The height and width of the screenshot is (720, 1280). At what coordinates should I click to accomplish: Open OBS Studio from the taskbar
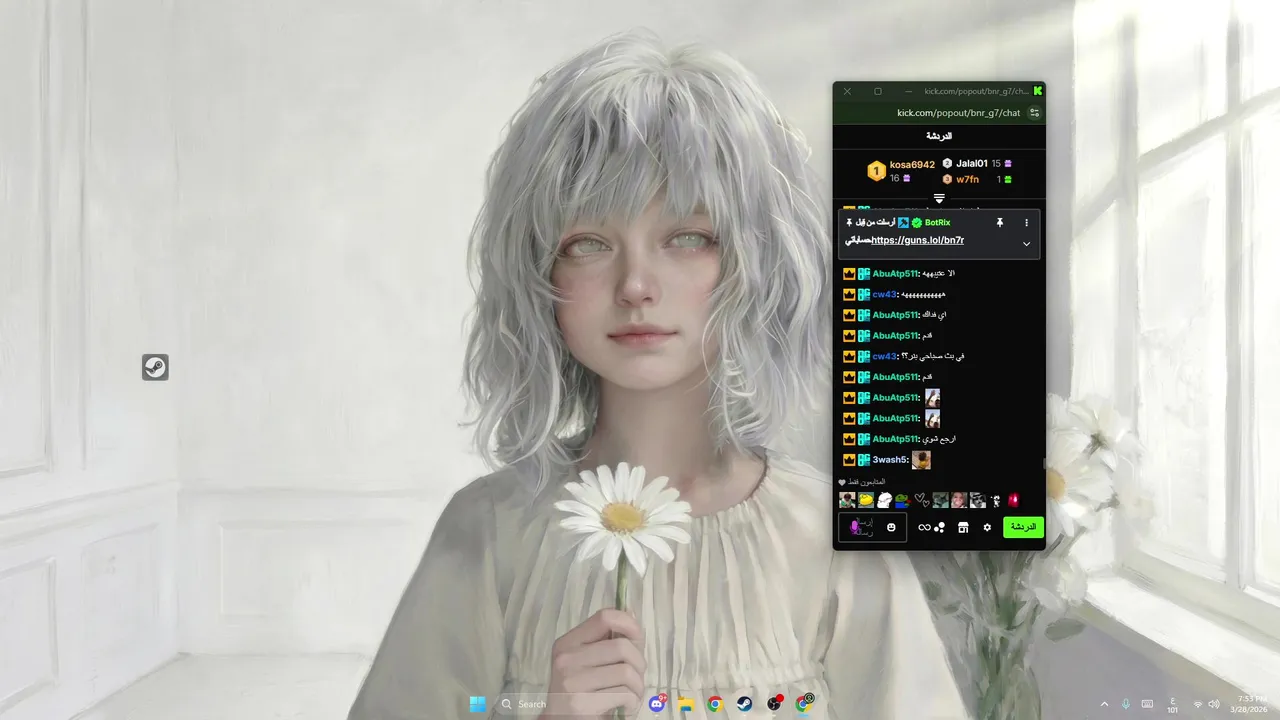(x=775, y=704)
